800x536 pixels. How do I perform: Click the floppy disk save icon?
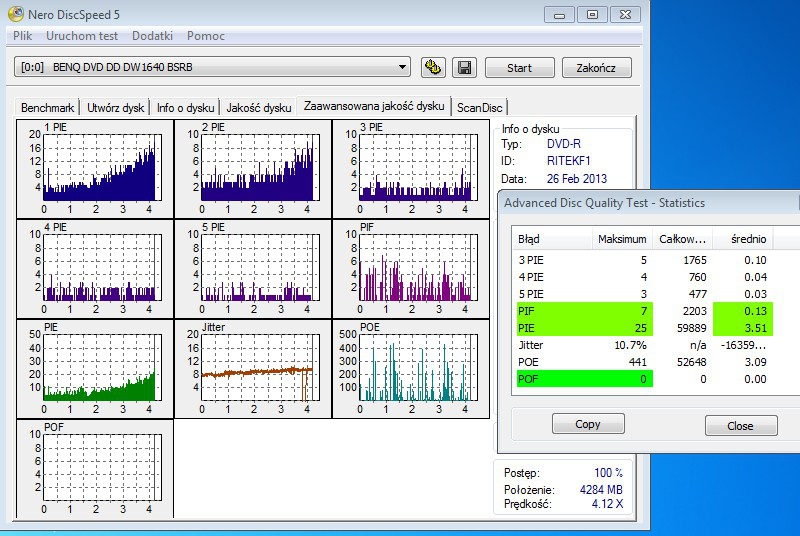point(464,67)
